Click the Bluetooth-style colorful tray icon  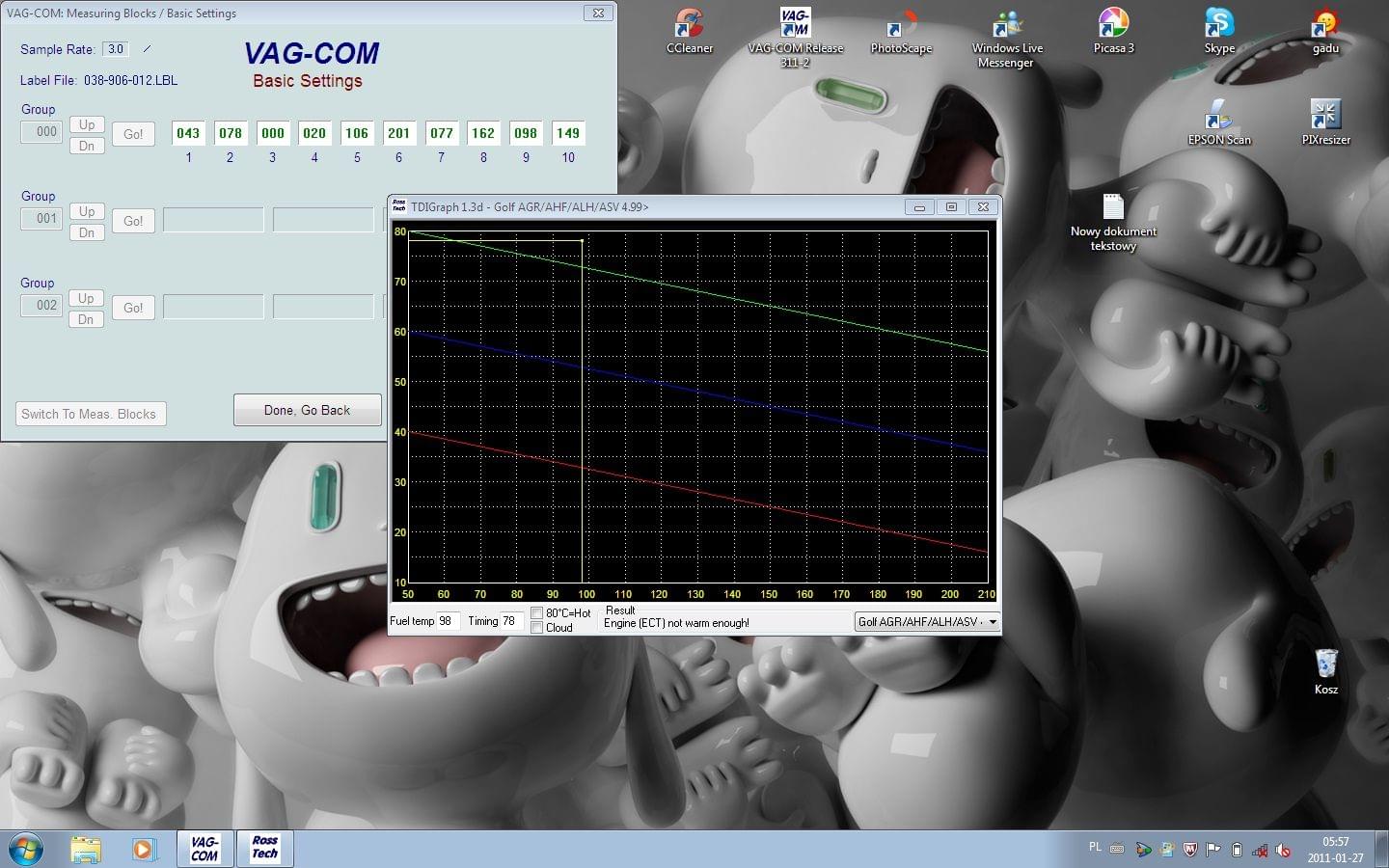[1143, 850]
